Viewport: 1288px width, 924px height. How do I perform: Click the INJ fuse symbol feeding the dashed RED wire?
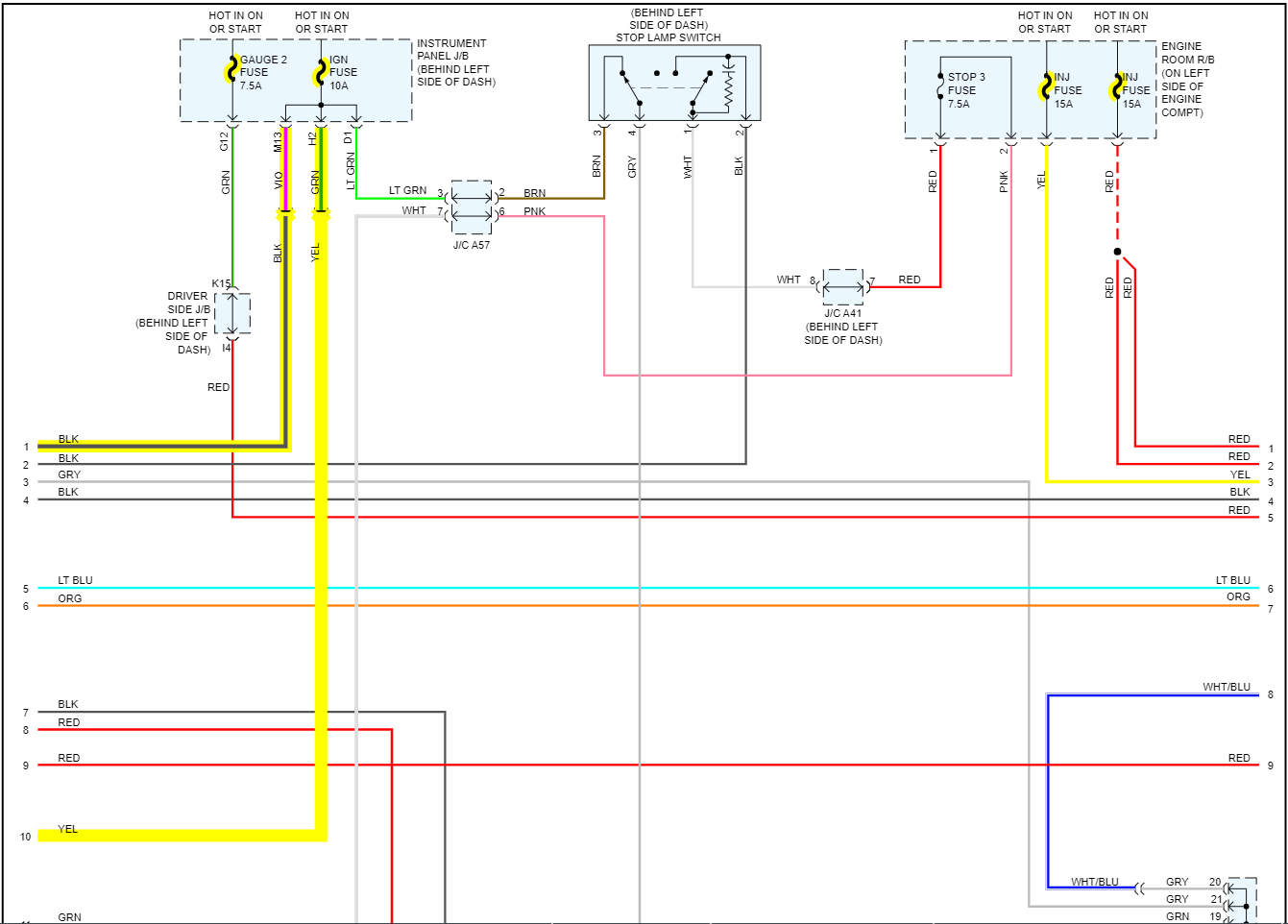1116,88
